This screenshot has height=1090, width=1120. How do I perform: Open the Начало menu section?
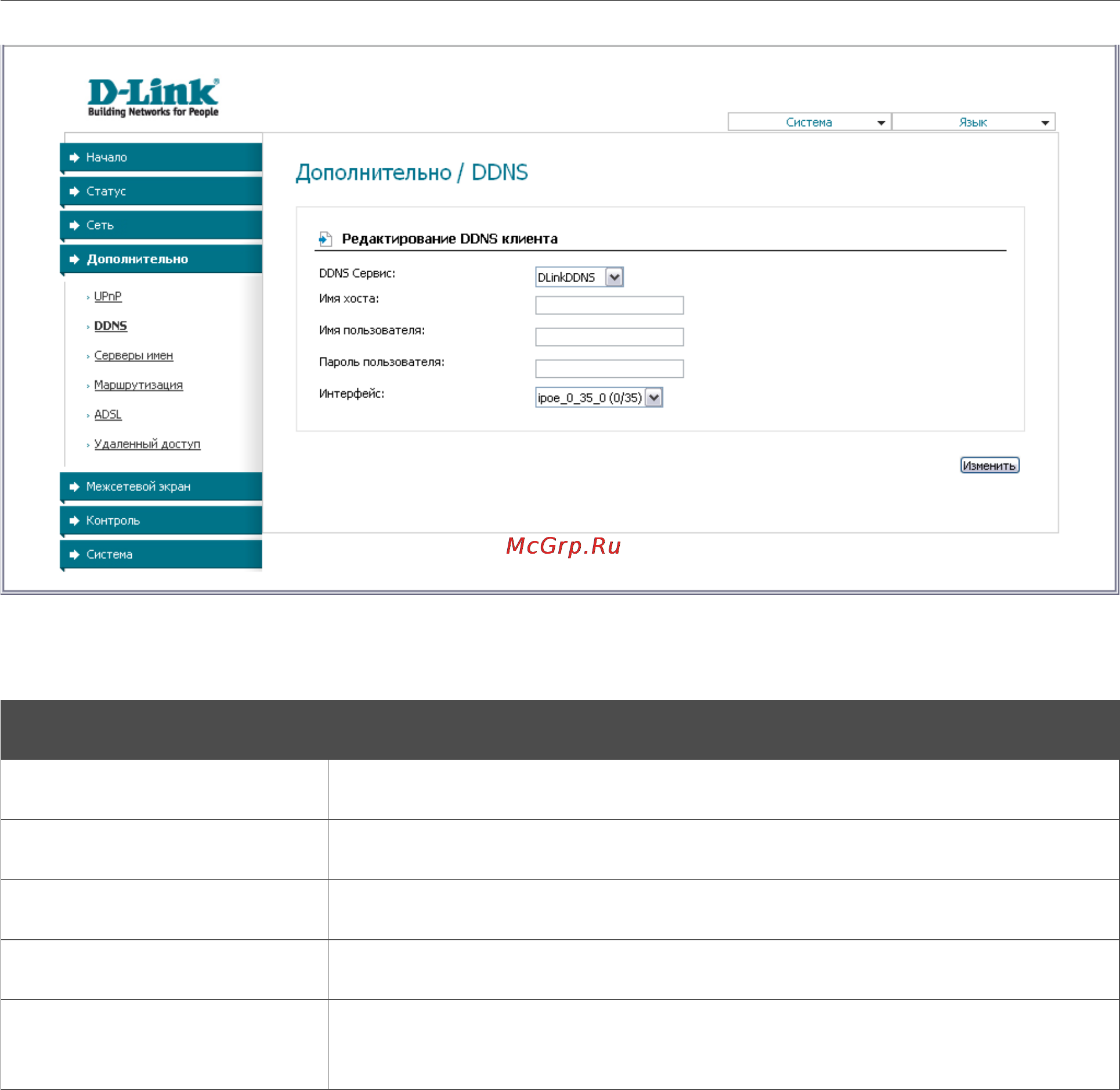[161, 157]
